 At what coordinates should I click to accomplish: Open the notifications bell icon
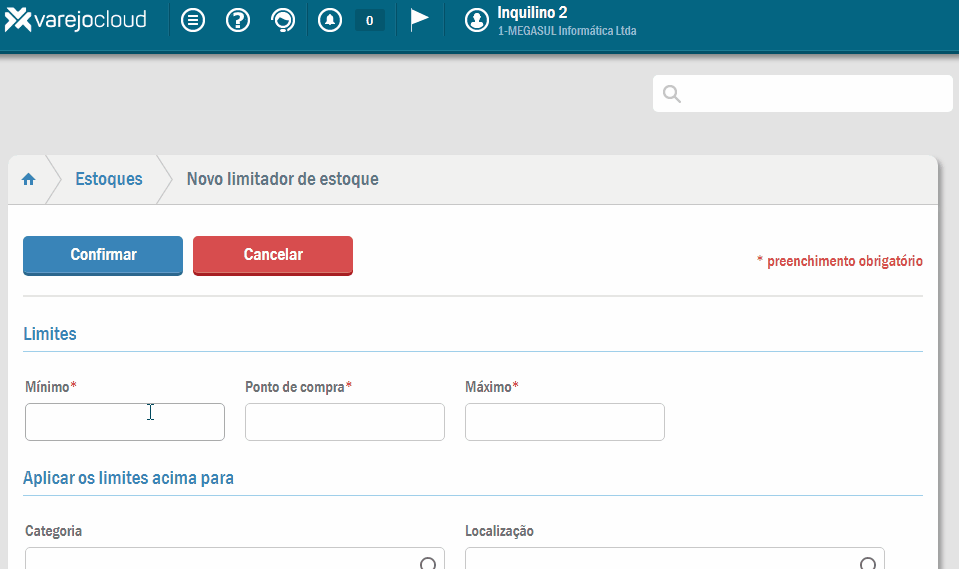[x=330, y=20]
